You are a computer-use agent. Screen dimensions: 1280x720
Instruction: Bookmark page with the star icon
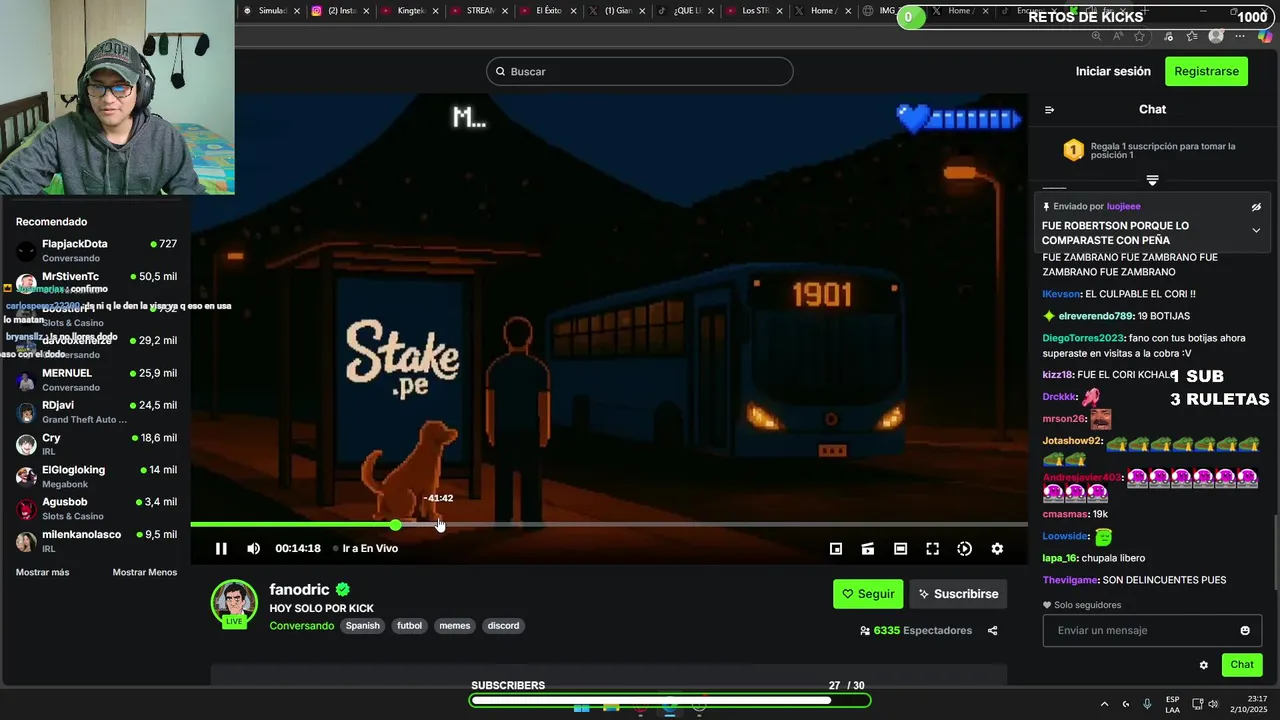[x=1139, y=36]
